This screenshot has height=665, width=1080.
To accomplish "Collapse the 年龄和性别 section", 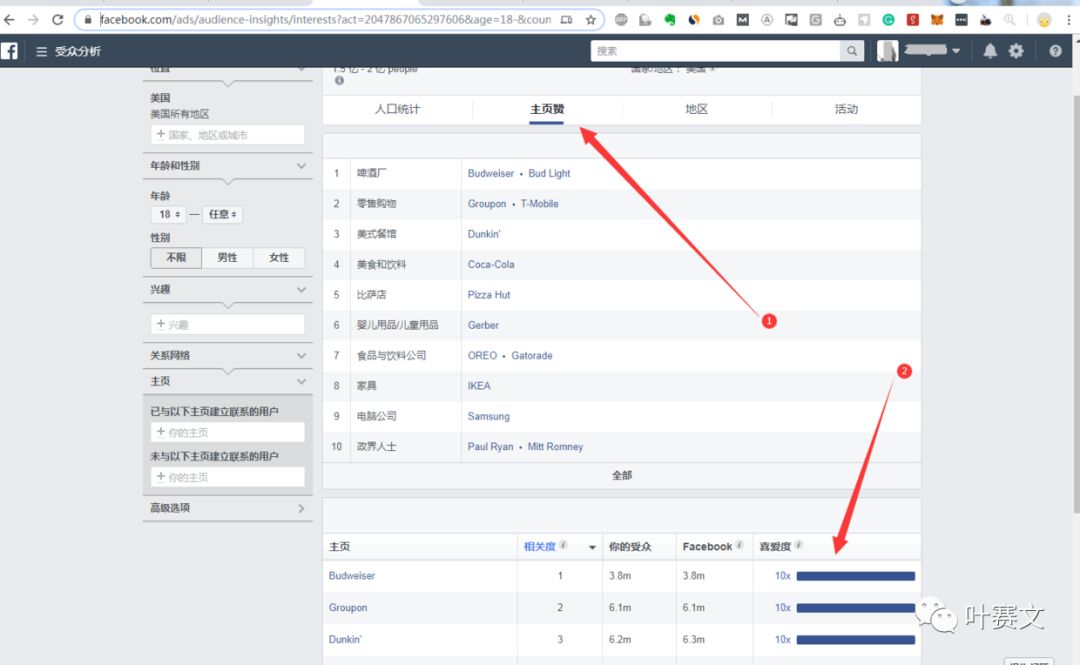I will 301,166.
